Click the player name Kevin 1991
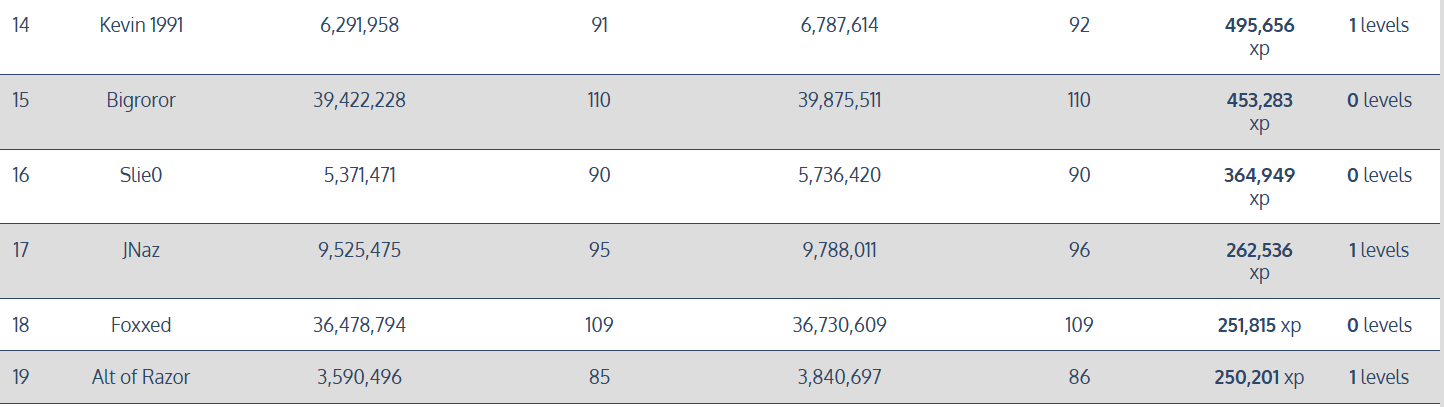This screenshot has height=407, width=1444. [141, 25]
